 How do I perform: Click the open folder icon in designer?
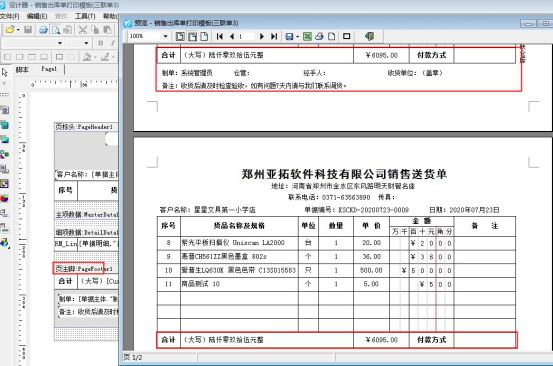(x=10, y=30)
